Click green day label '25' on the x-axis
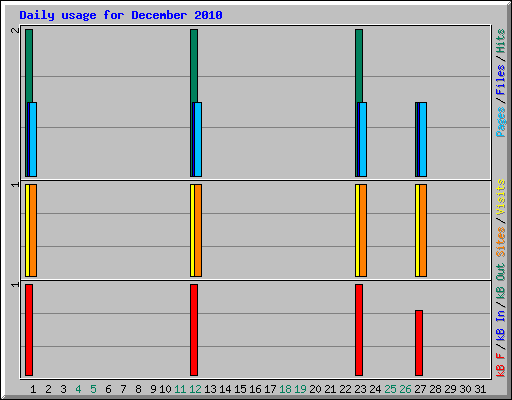512x400 pixels. point(390,389)
